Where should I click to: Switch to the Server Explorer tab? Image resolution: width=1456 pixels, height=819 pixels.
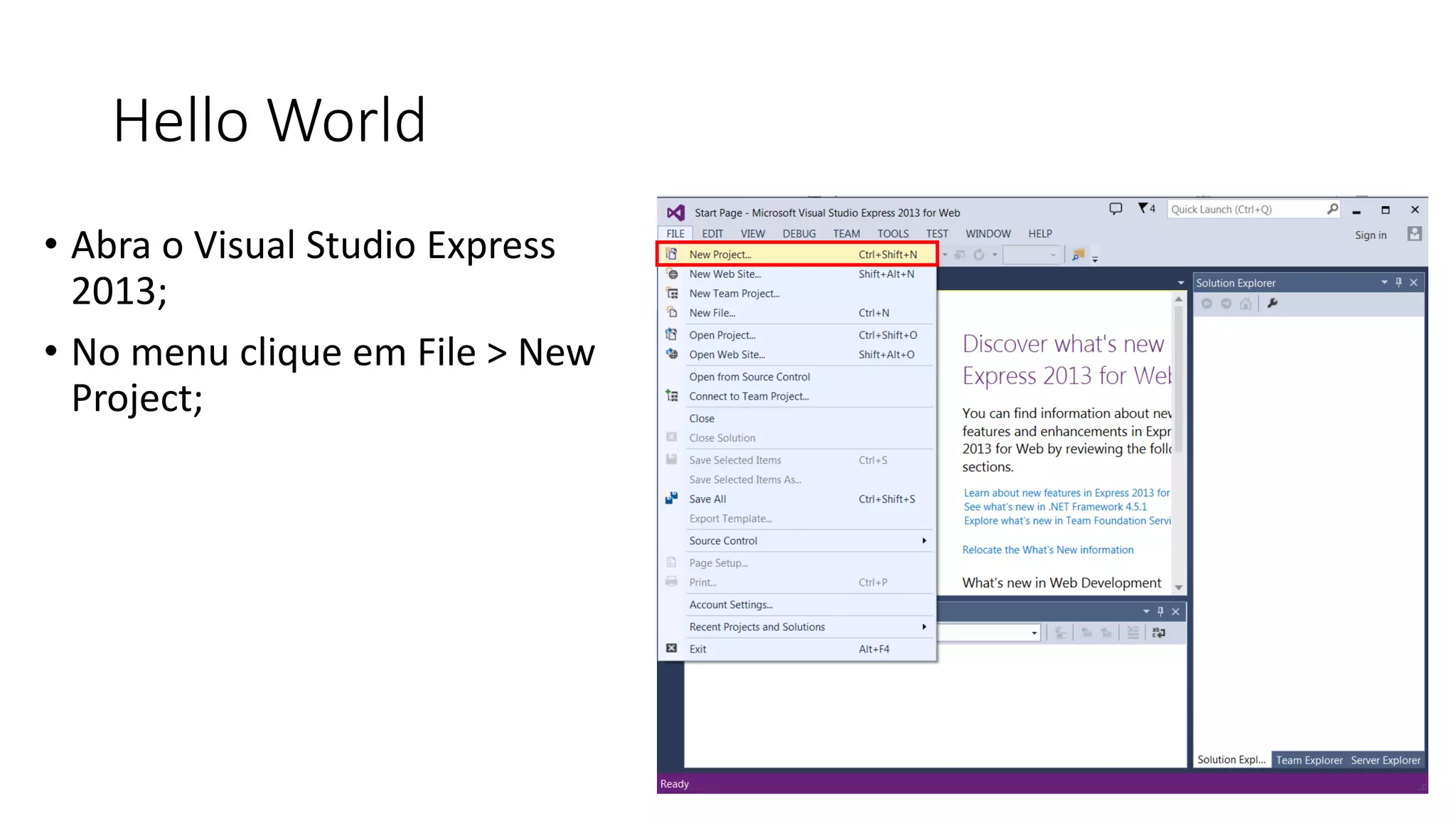click(x=1386, y=760)
